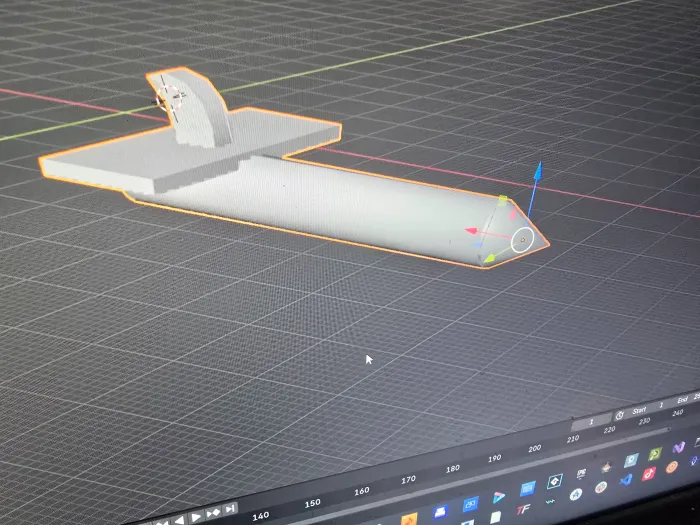Open the green square taskbar icon

coord(655,454)
